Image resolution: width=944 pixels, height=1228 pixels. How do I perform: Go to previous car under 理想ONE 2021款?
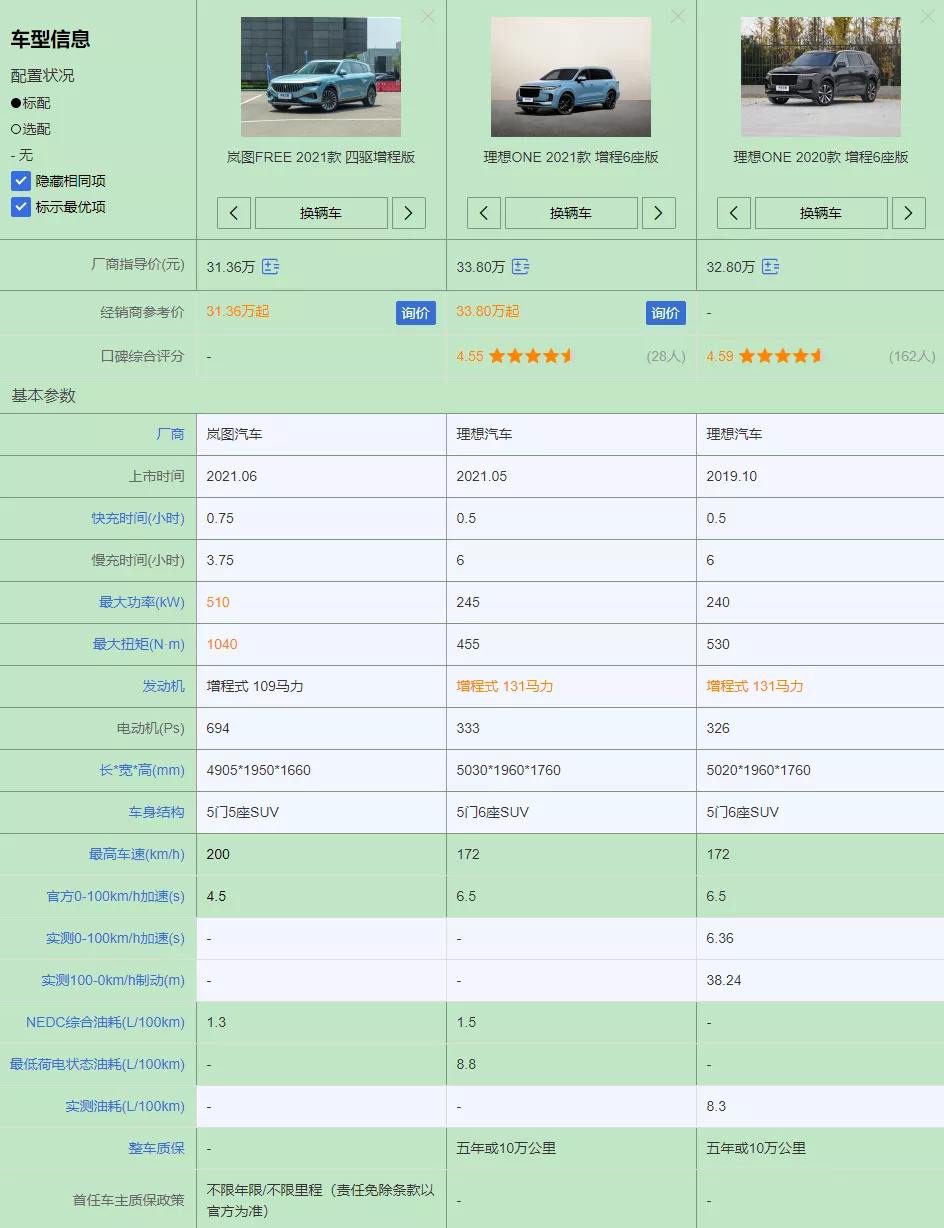pyautogui.click(x=484, y=213)
